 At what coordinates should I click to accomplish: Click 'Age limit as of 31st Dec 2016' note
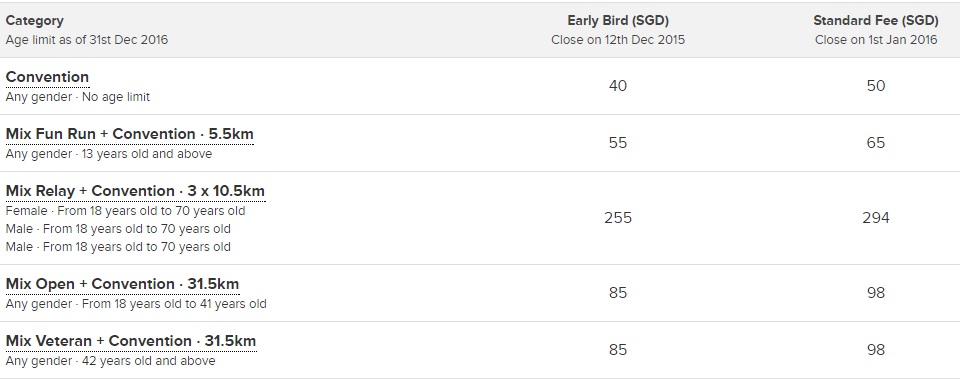click(86, 40)
